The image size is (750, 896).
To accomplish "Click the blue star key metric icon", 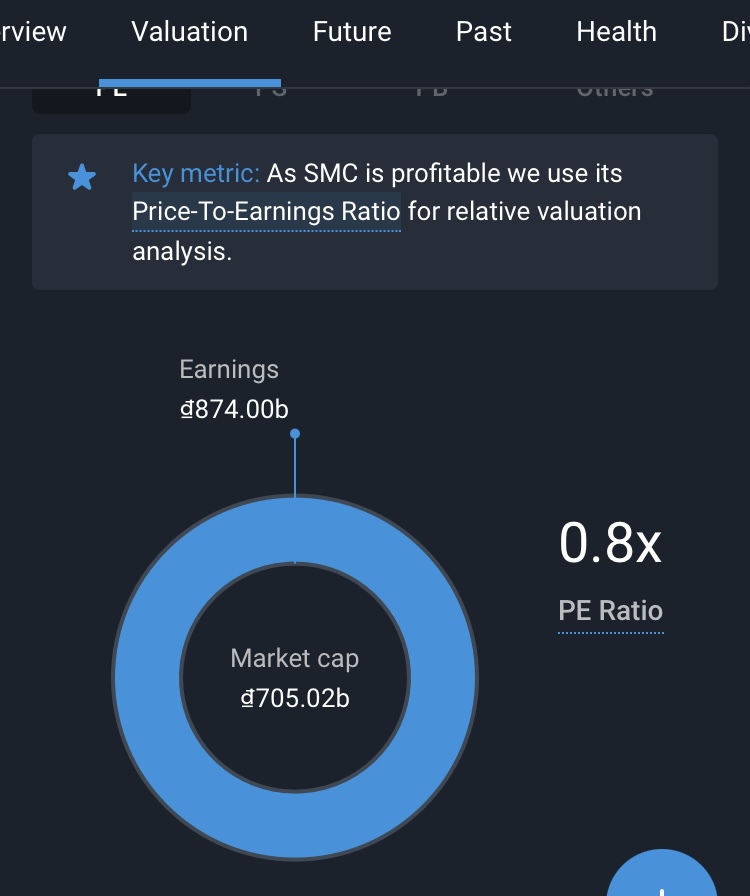I will click(x=81, y=178).
